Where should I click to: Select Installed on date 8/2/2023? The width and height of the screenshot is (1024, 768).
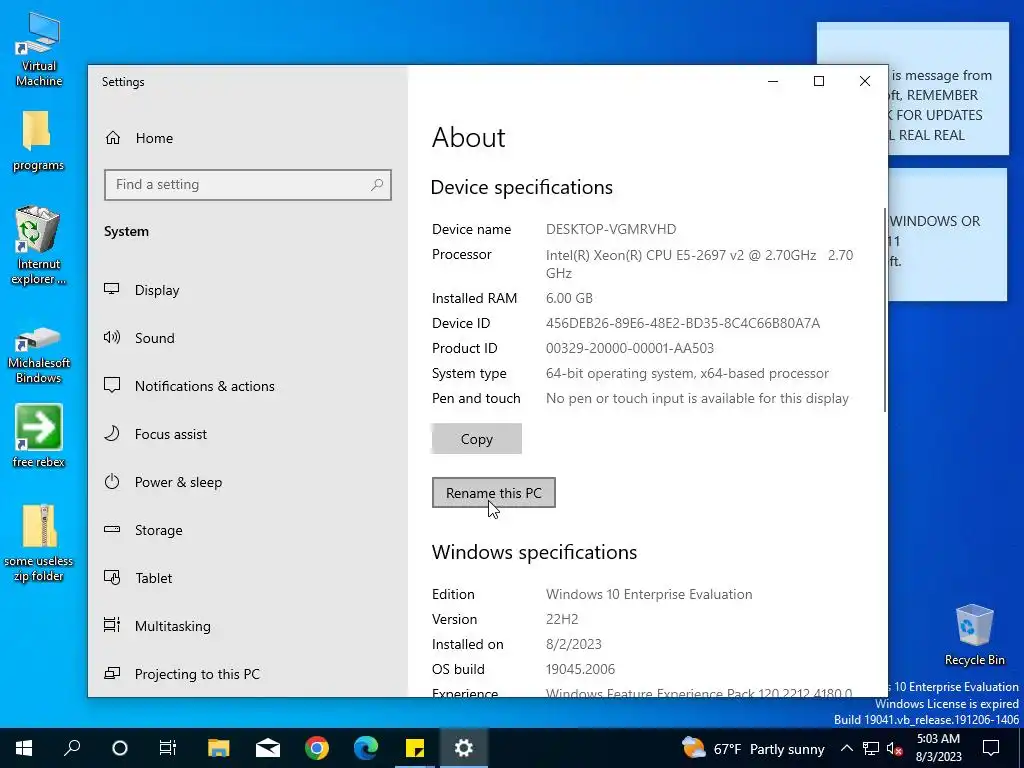point(573,644)
